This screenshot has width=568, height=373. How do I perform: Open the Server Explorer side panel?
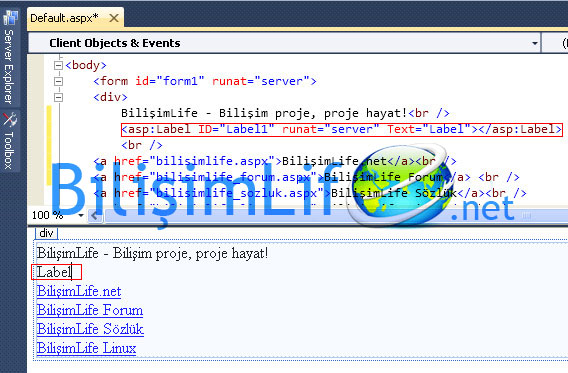(9, 58)
